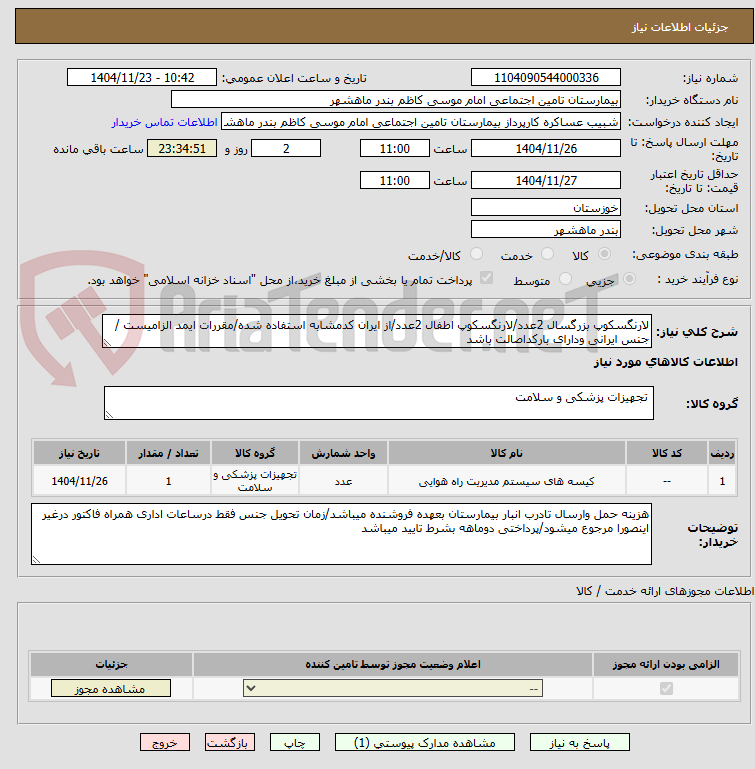Click the توضیحات خریدار text area
The height and width of the screenshot is (769, 755).
coord(341,534)
